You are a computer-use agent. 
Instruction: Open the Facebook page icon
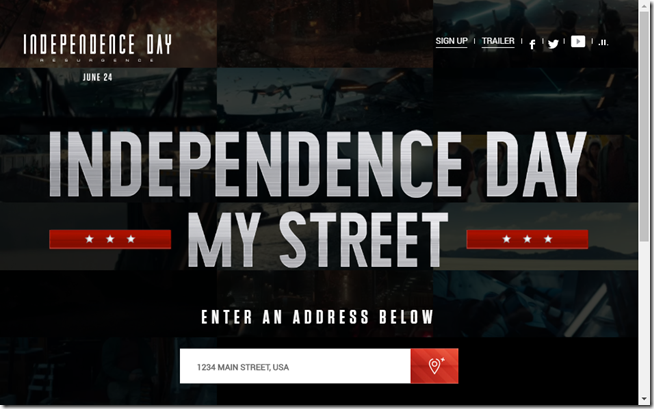pos(532,44)
